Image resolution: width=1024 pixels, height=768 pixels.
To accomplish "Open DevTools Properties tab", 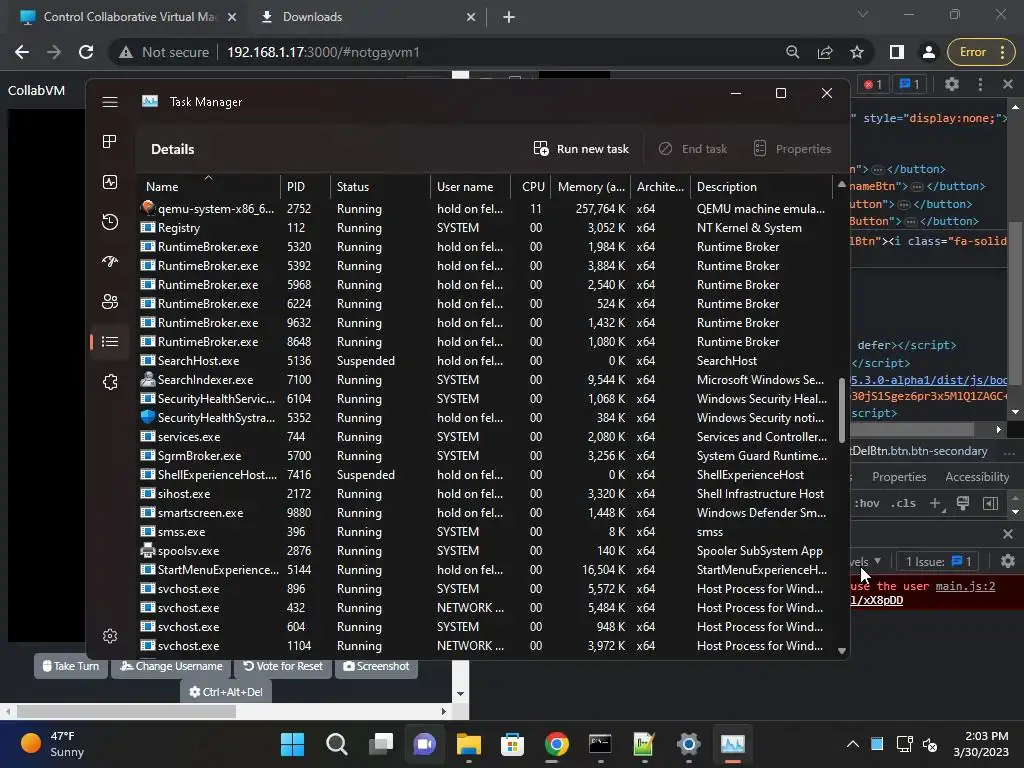I will tap(899, 477).
